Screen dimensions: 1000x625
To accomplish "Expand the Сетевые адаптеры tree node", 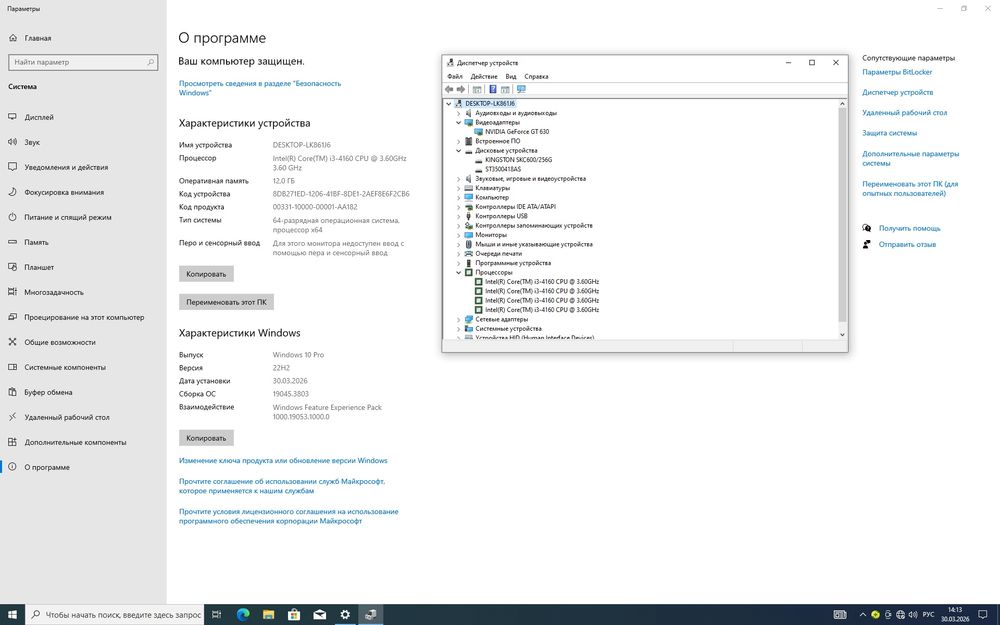I will click(458, 319).
